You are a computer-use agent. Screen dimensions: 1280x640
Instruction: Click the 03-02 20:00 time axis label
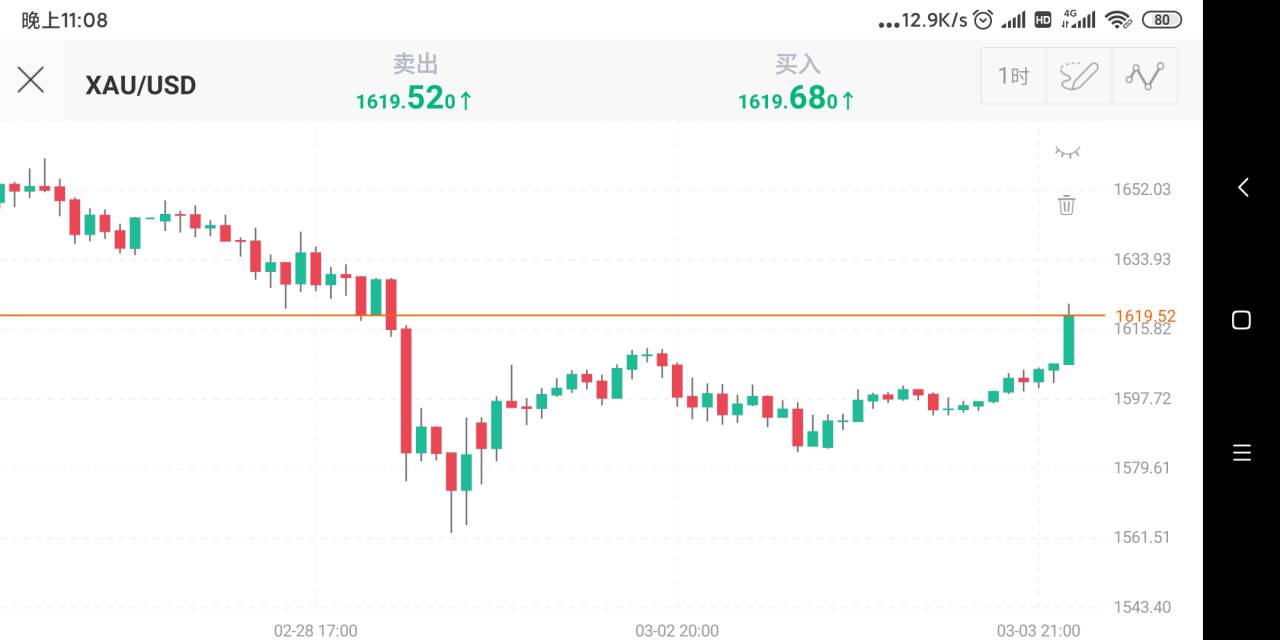pyautogui.click(x=677, y=631)
